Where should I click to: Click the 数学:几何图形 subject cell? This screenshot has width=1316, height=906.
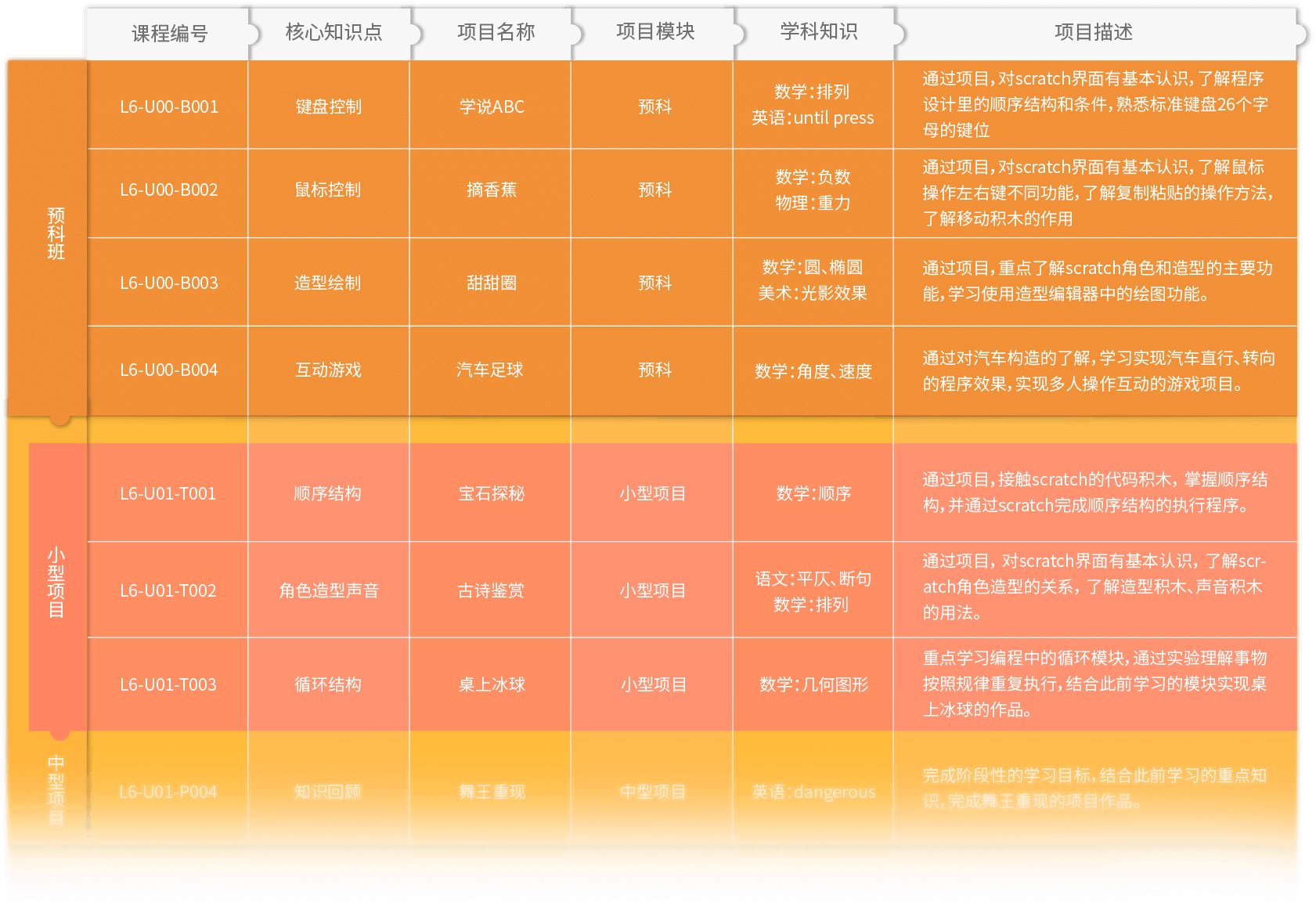(813, 684)
